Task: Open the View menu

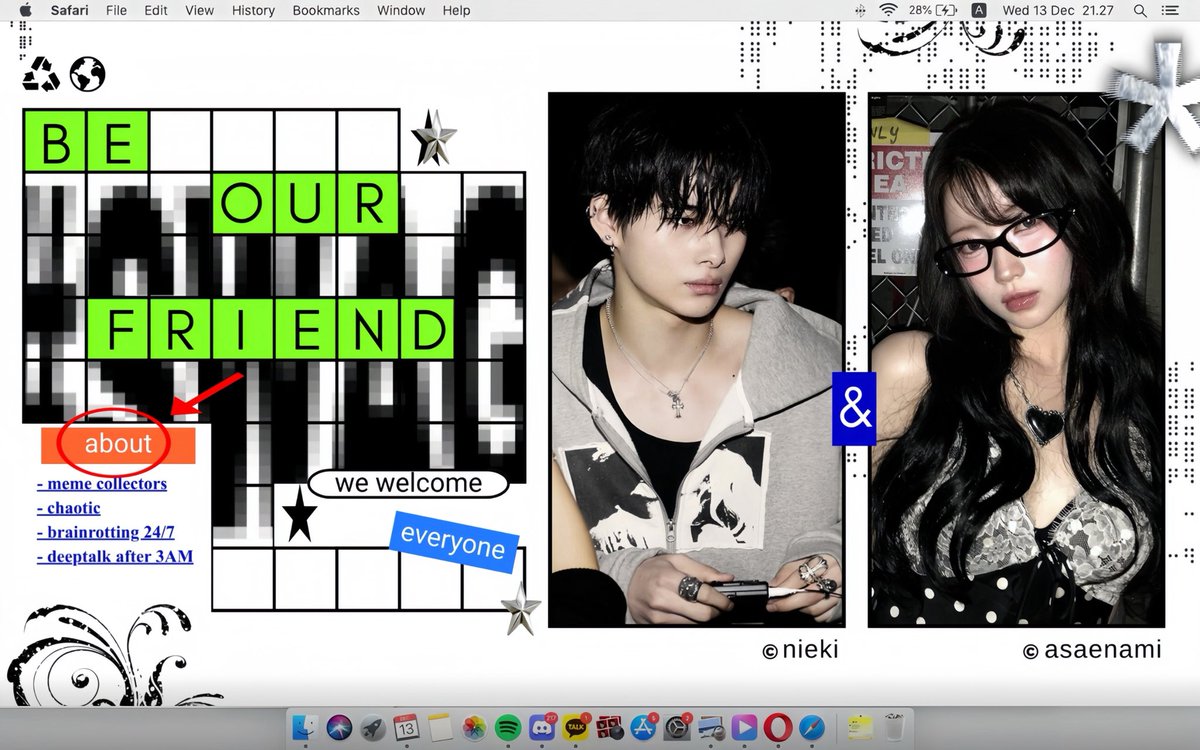Action: click(200, 10)
